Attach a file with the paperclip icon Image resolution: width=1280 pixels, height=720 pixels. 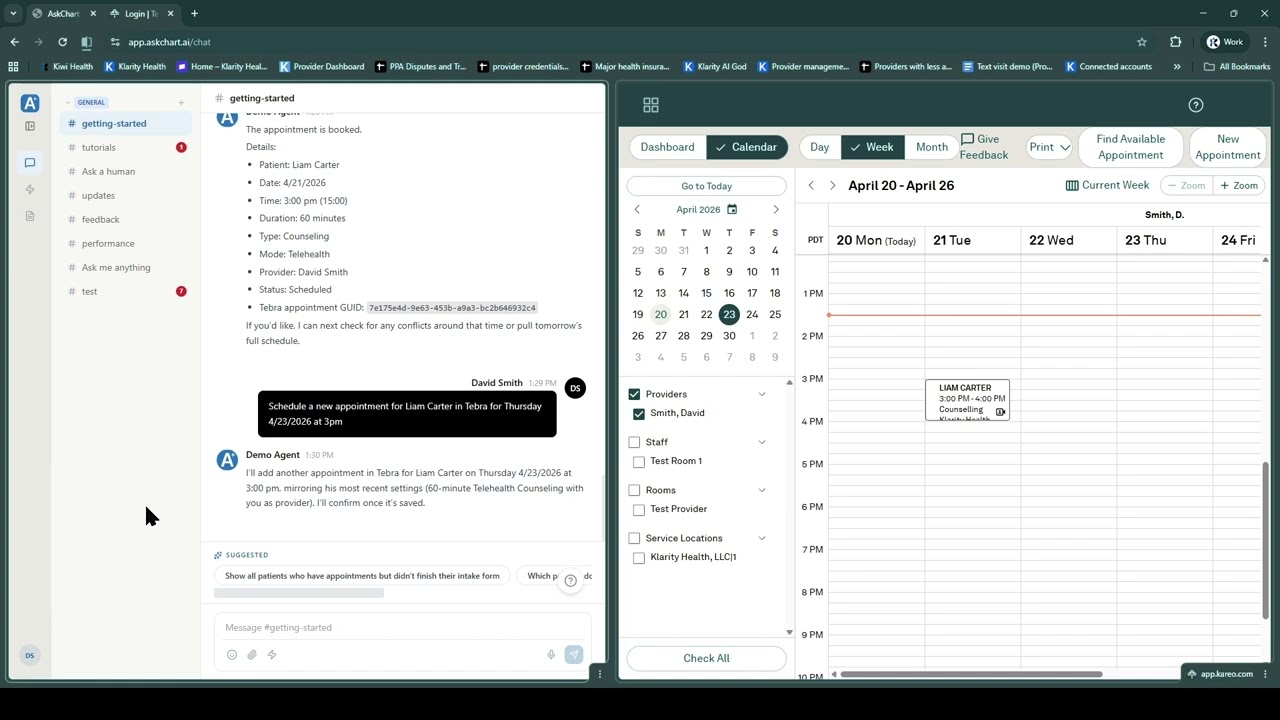(252, 655)
